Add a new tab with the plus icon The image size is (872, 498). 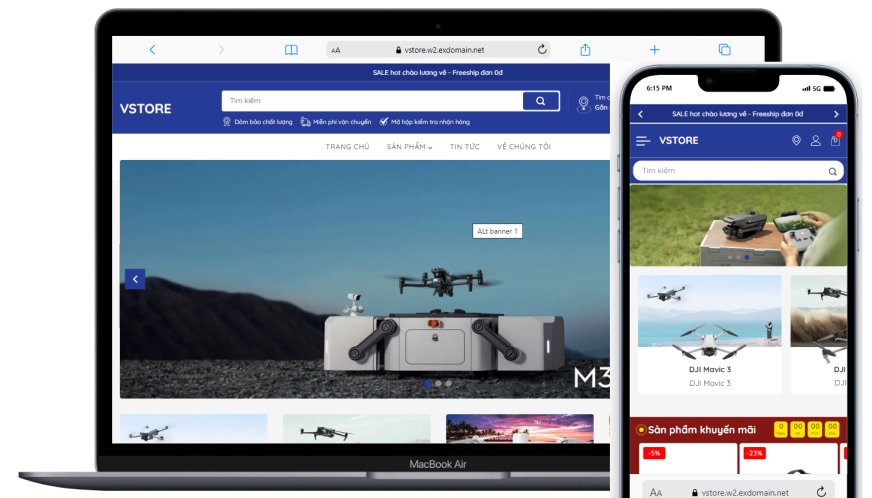(x=655, y=50)
